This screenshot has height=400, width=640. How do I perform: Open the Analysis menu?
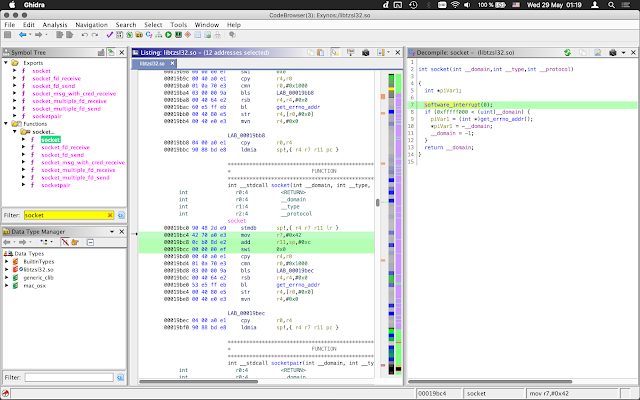(55, 23)
